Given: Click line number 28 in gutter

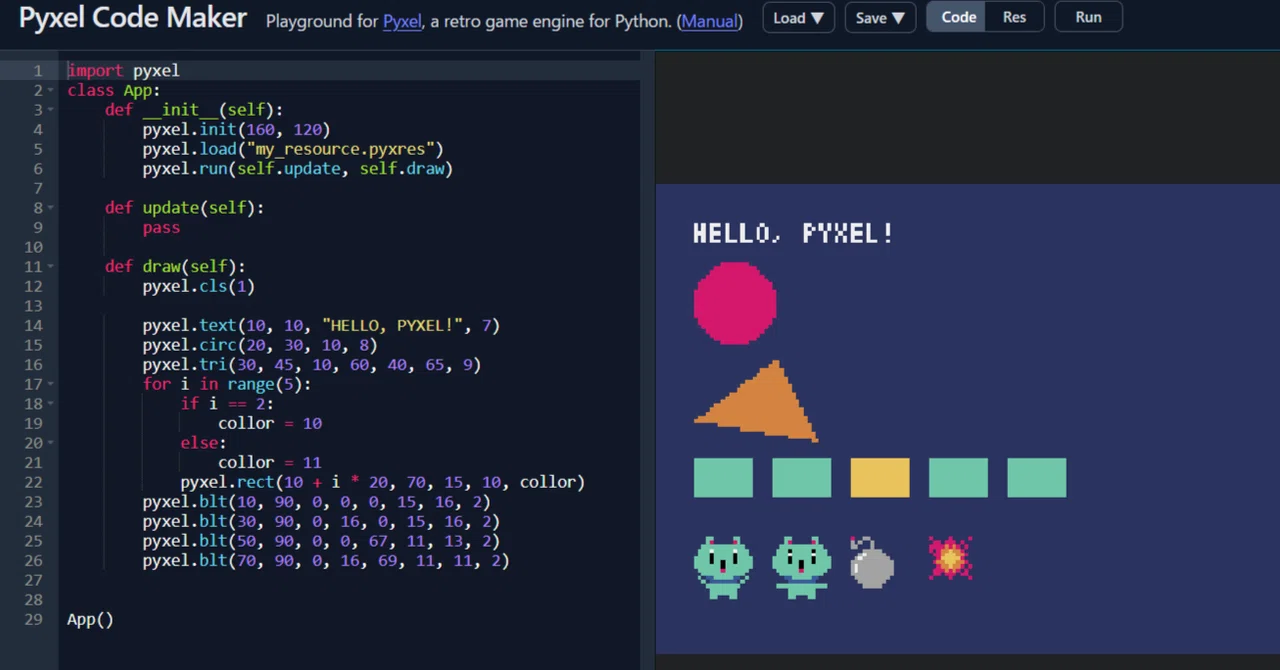Looking at the screenshot, I should [x=35, y=599].
